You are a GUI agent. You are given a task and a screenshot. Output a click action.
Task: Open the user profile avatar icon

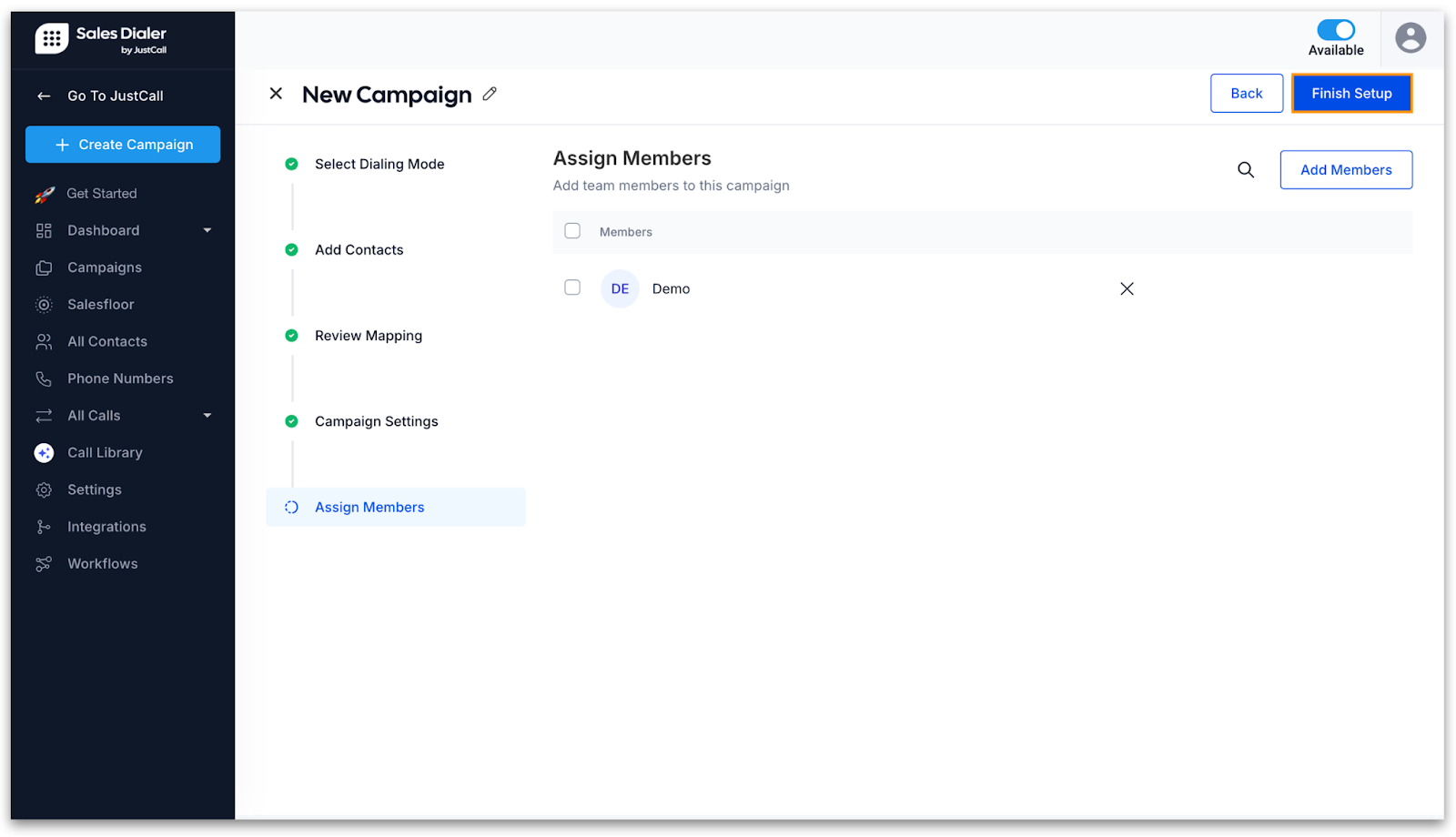coord(1410,38)
